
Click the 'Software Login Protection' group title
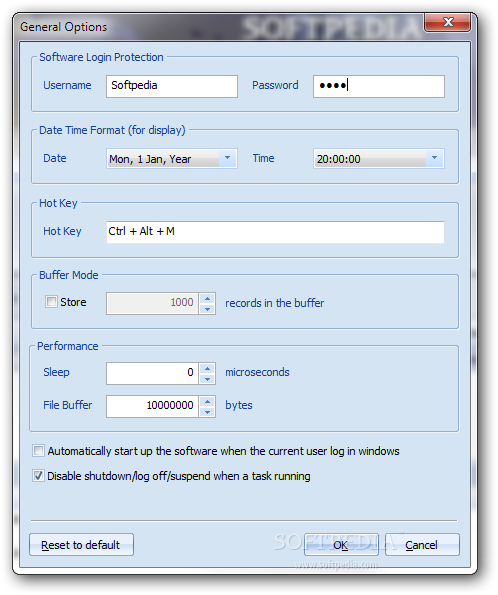pos(101,57)
